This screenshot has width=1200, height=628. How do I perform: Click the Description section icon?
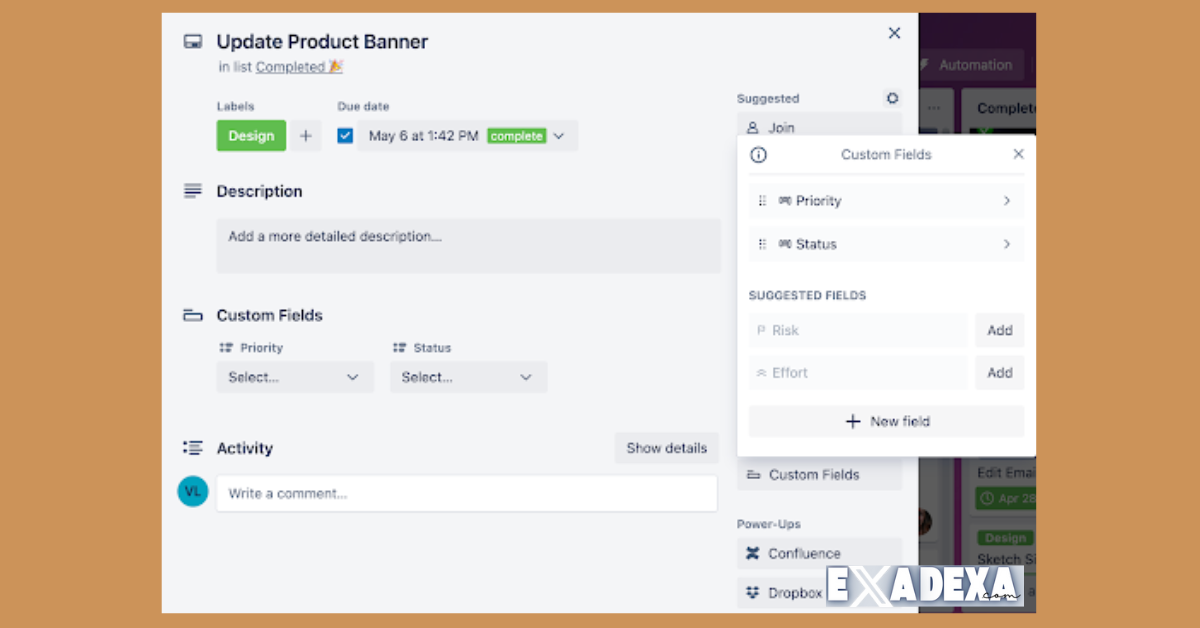click(x=192, y=190)
